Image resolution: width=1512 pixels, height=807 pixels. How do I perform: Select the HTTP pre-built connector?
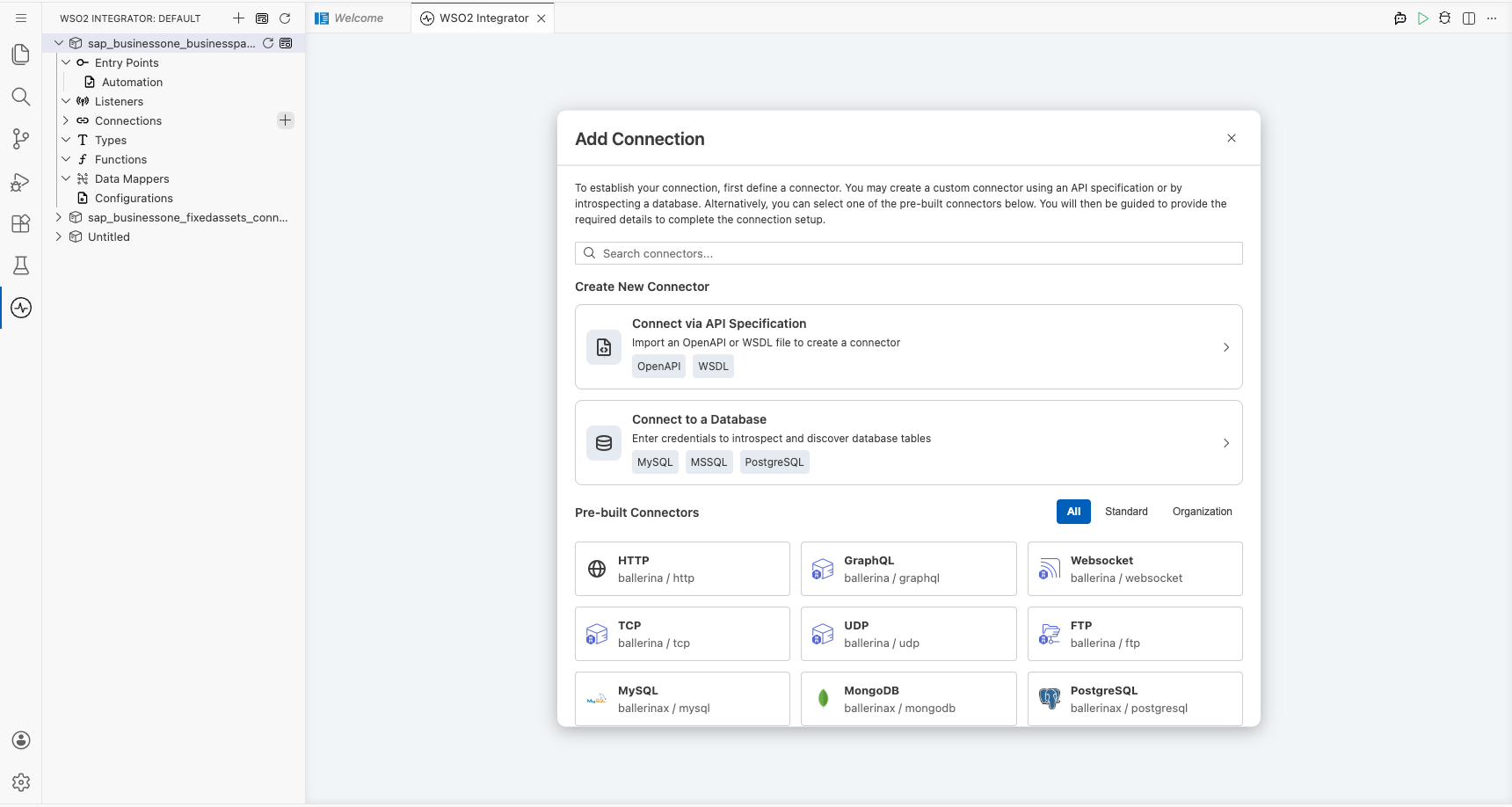pyautogui.click(x=682, y=569)
